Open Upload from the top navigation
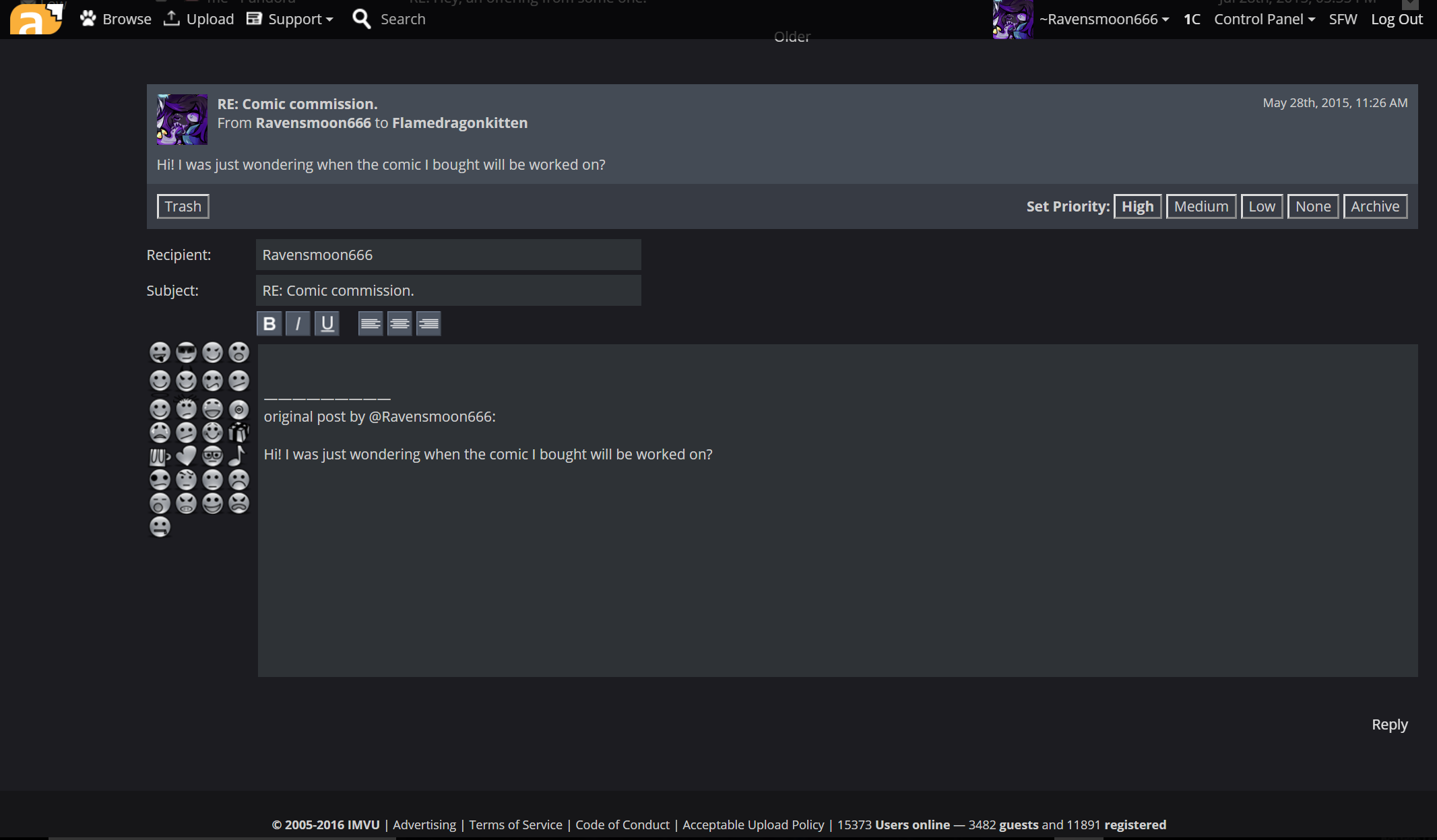The height and width of the screenshot is (840, 1437). 199,19
